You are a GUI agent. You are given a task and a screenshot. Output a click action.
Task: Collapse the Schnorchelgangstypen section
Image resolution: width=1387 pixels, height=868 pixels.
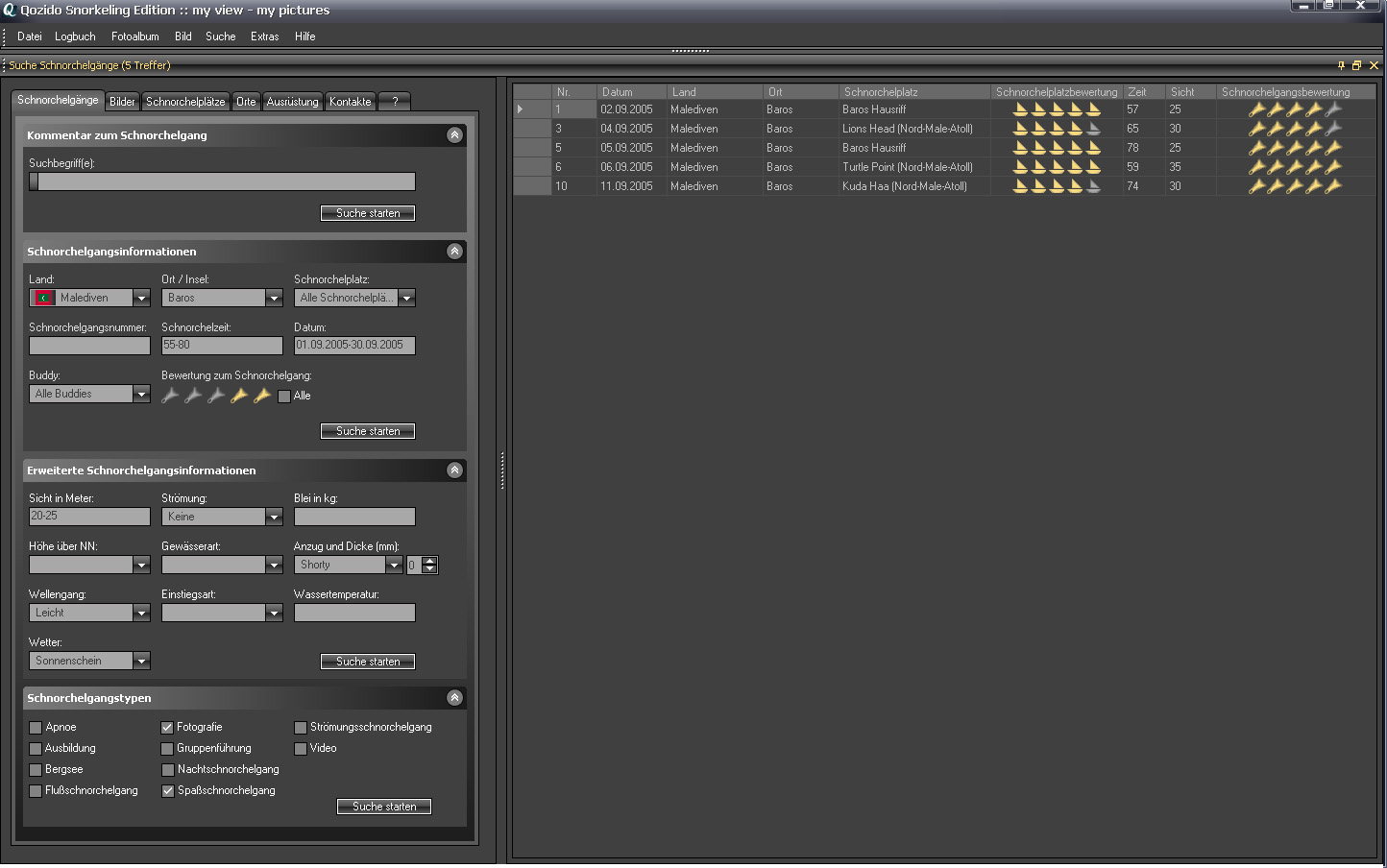tap(455, 698)
